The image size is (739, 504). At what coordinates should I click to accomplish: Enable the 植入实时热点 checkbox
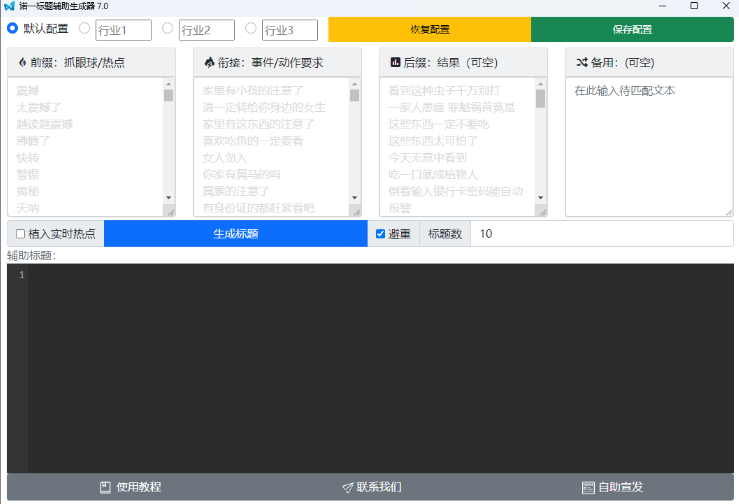pyautogui.click(x=20, y=234)
